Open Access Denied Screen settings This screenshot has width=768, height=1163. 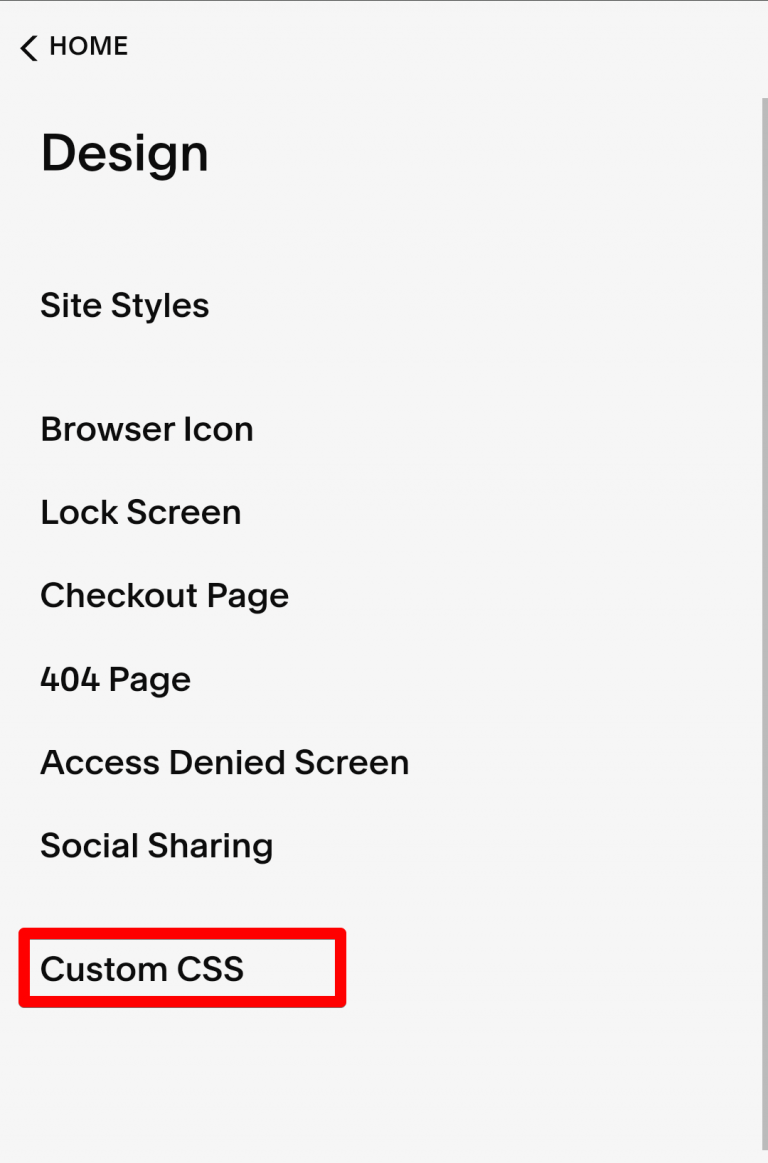pyautogui.click(x=225, y=762)
